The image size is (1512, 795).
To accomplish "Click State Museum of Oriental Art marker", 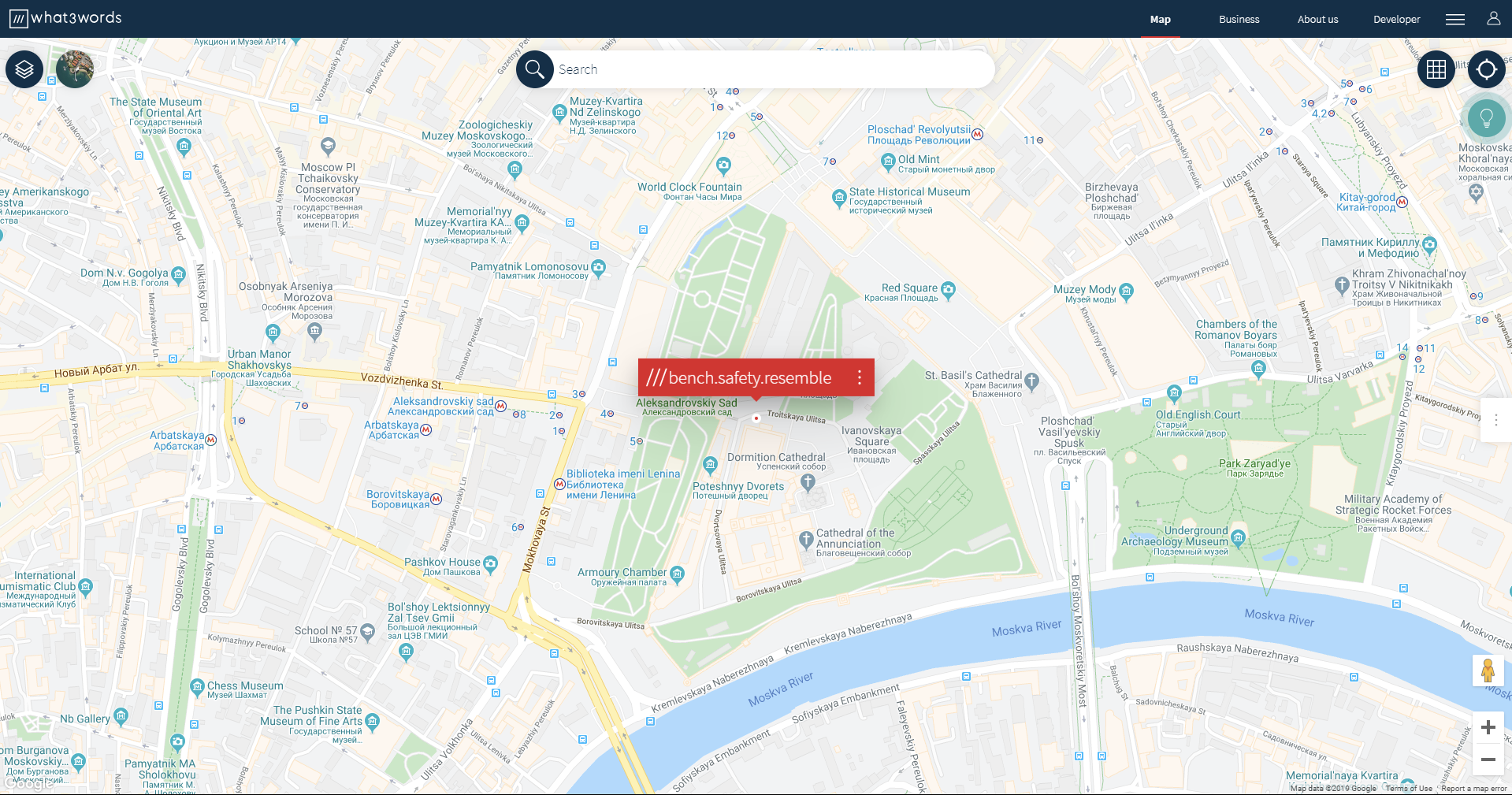I will click(184, 146).
